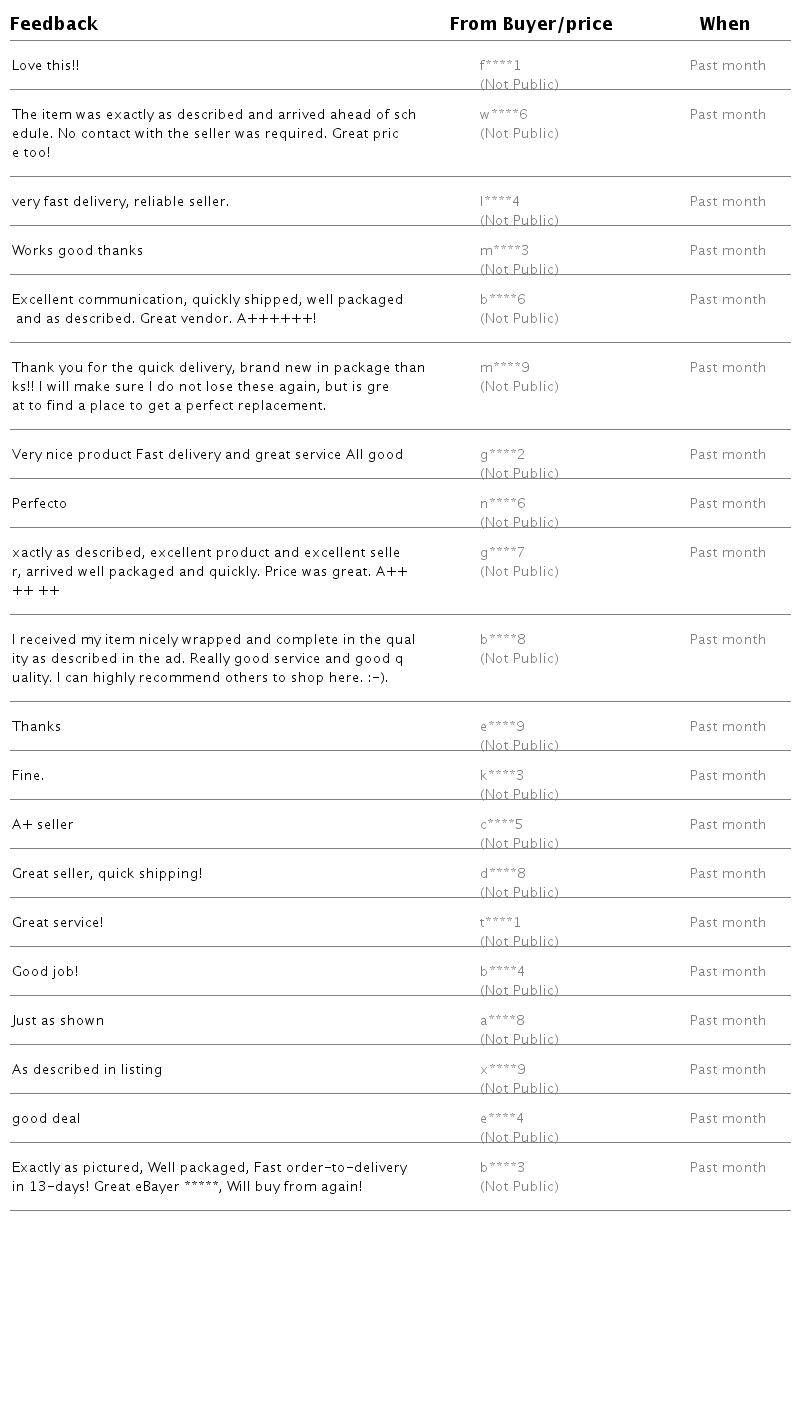Click "Great seller, quick shipping!" comment
The image size is (800, 1424).
(x=107, y=874)
